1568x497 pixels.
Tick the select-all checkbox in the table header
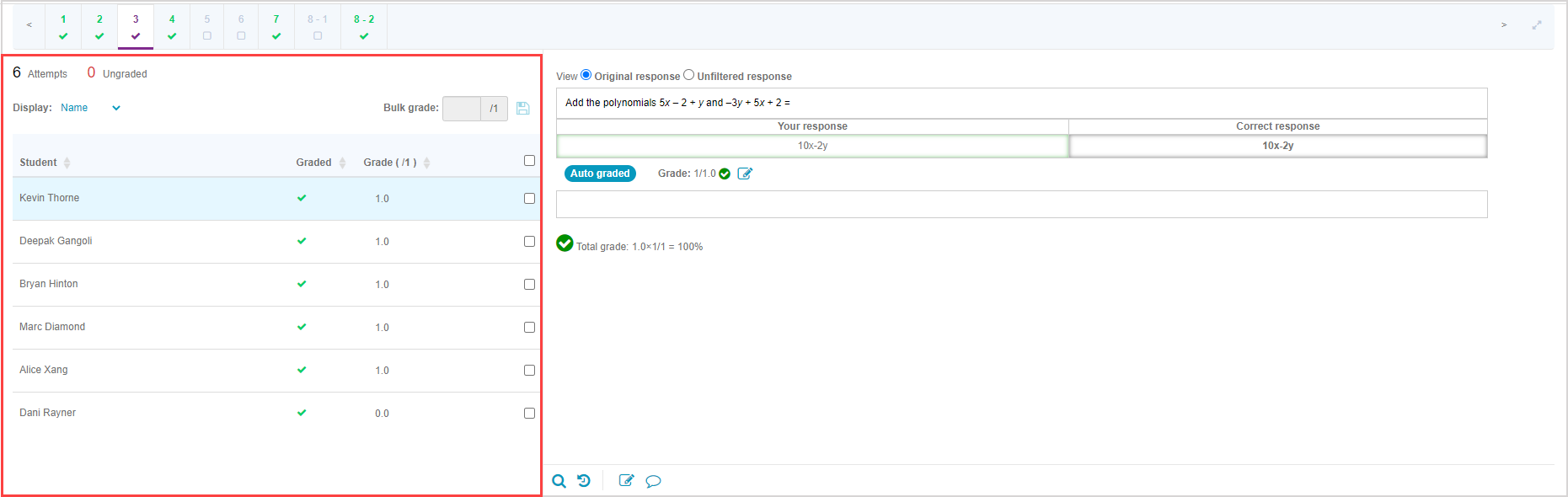(529, 161)
